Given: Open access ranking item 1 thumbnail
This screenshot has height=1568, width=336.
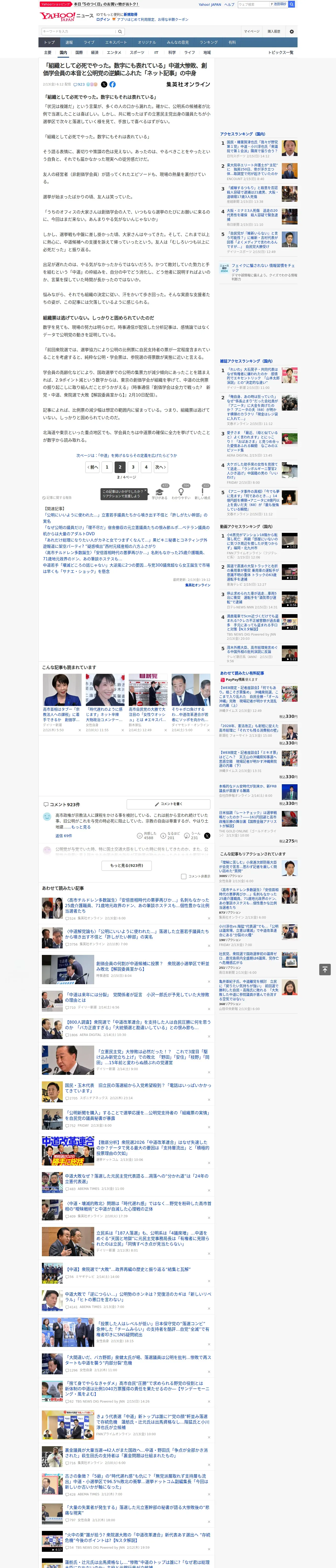Looking at the screenshot, I should click(x=290, y=148).
